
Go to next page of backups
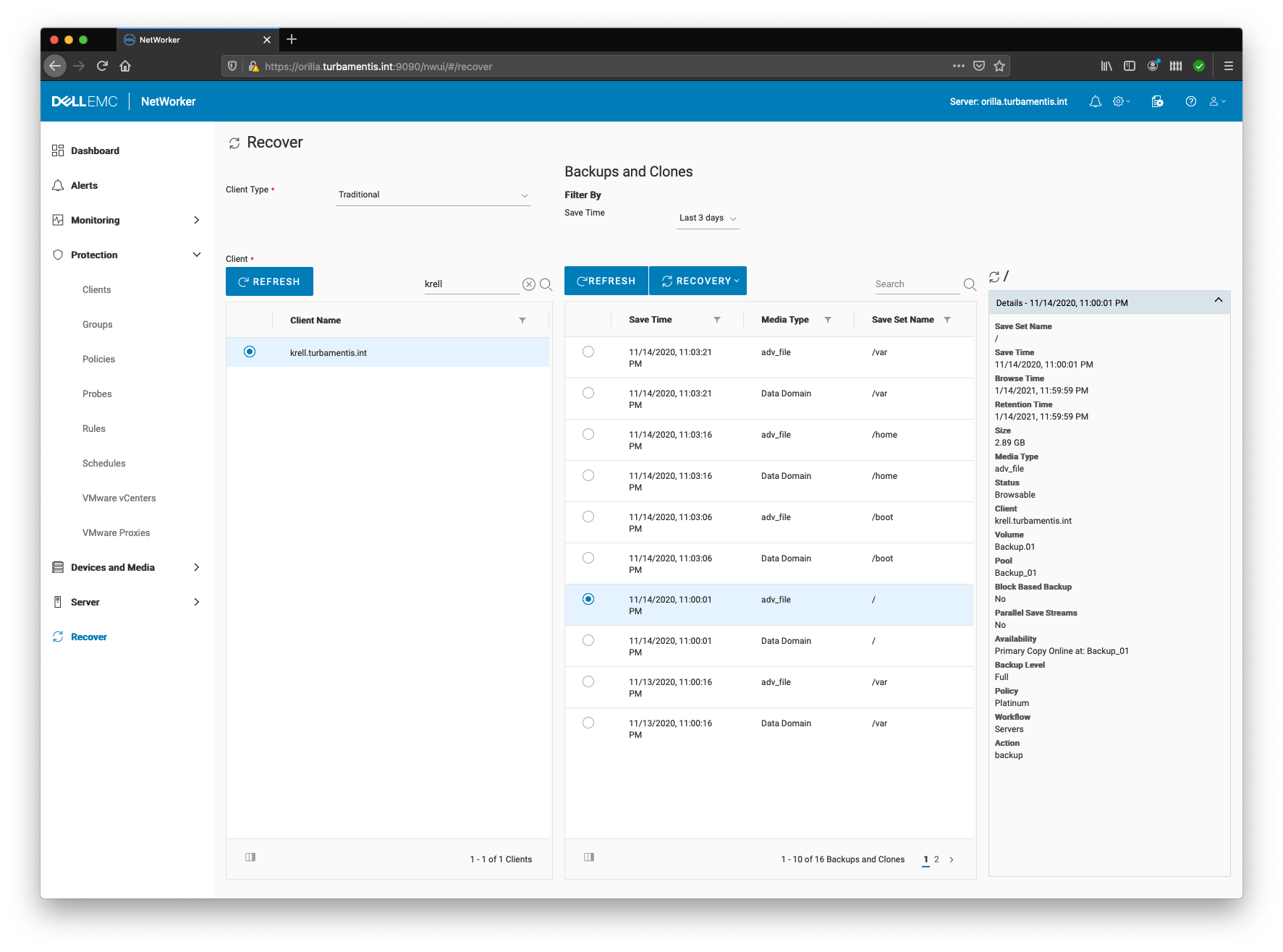952,859
